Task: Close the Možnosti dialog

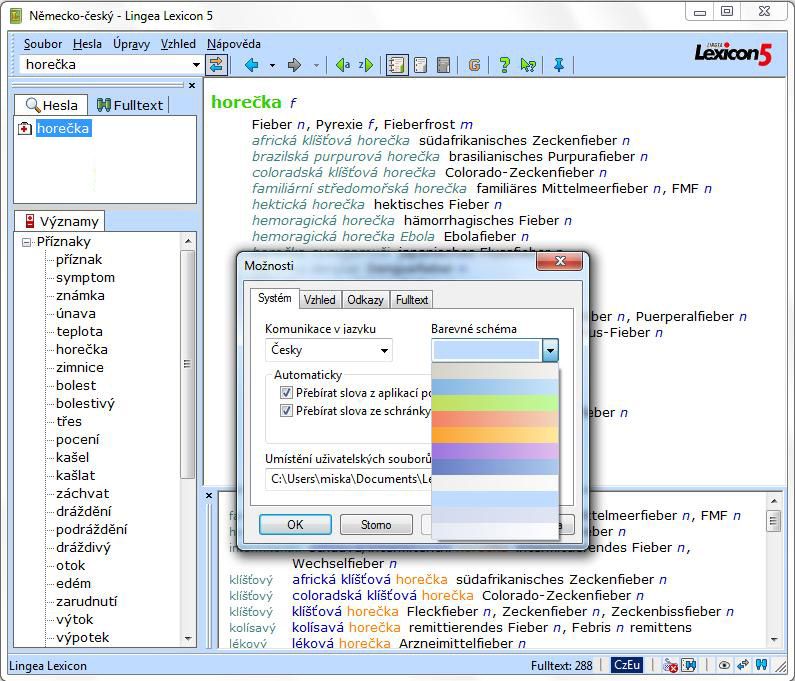Action: coord(560,261)
